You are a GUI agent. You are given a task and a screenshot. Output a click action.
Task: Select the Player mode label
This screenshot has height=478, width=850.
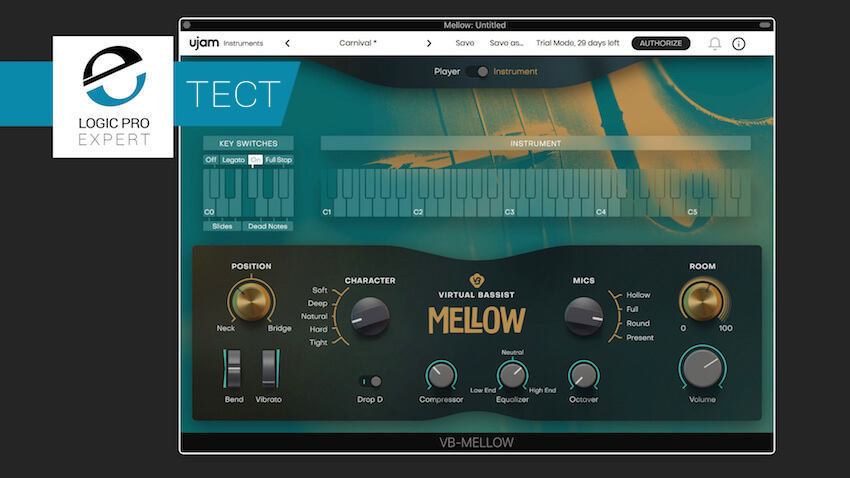point(447,72)
